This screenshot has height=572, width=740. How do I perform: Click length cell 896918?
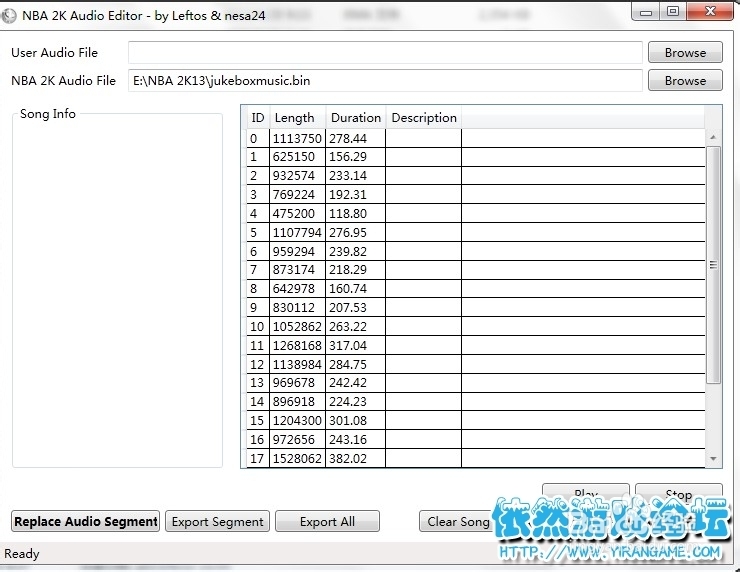pos(297,401)
